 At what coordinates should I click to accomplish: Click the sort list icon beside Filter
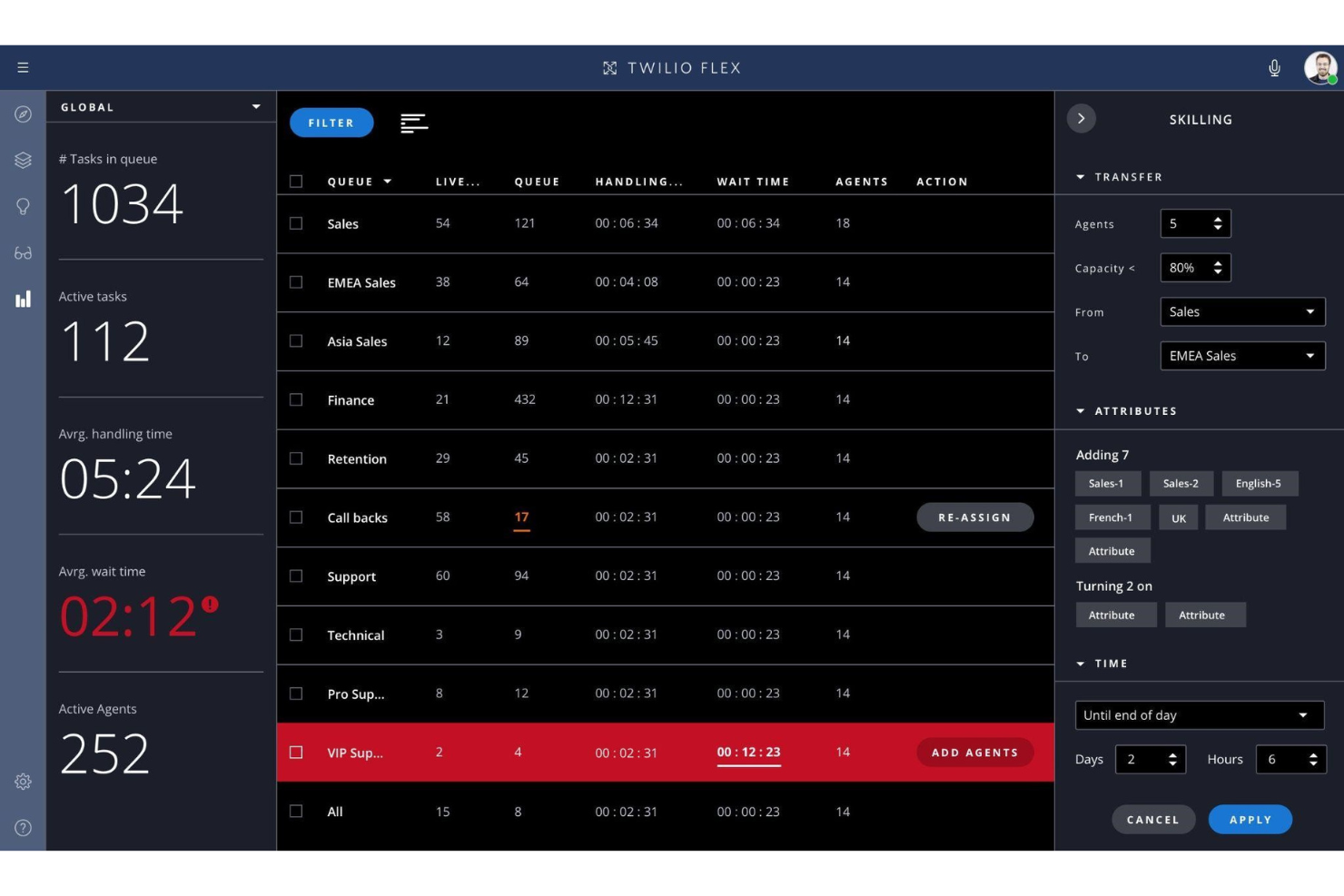coord(414,123)
